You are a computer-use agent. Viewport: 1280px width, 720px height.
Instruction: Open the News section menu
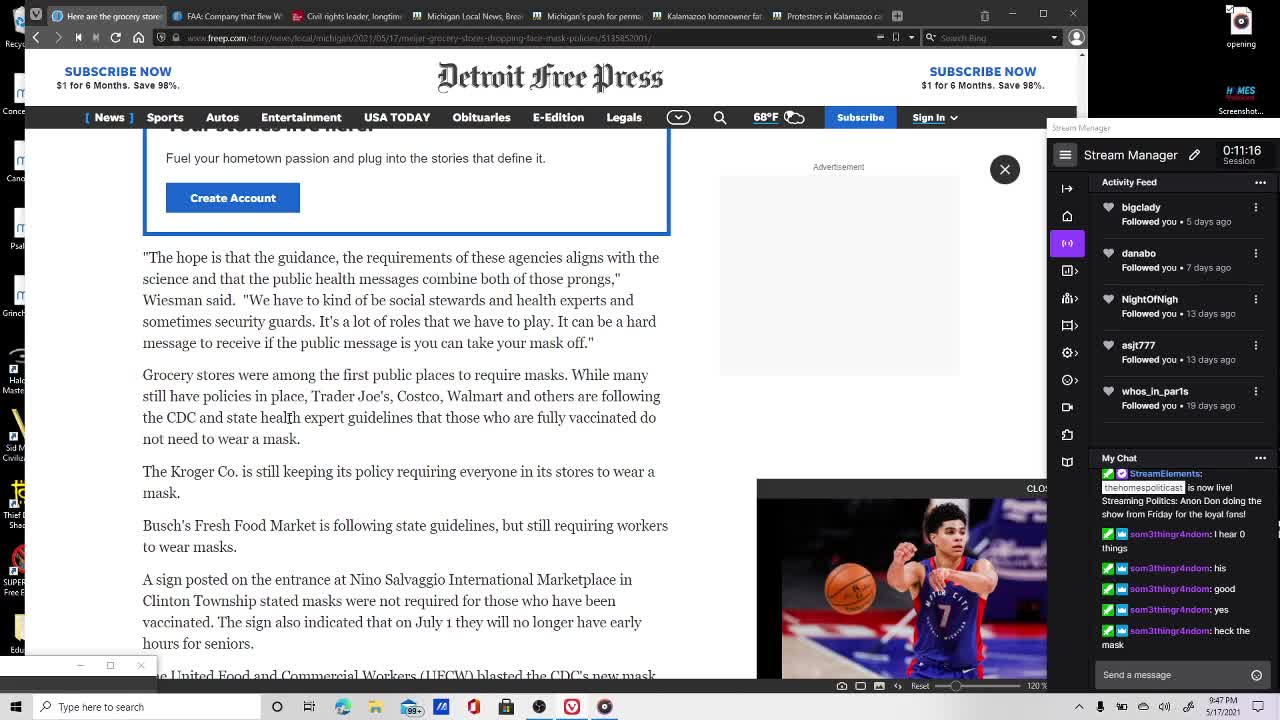(x=109, y=118)
